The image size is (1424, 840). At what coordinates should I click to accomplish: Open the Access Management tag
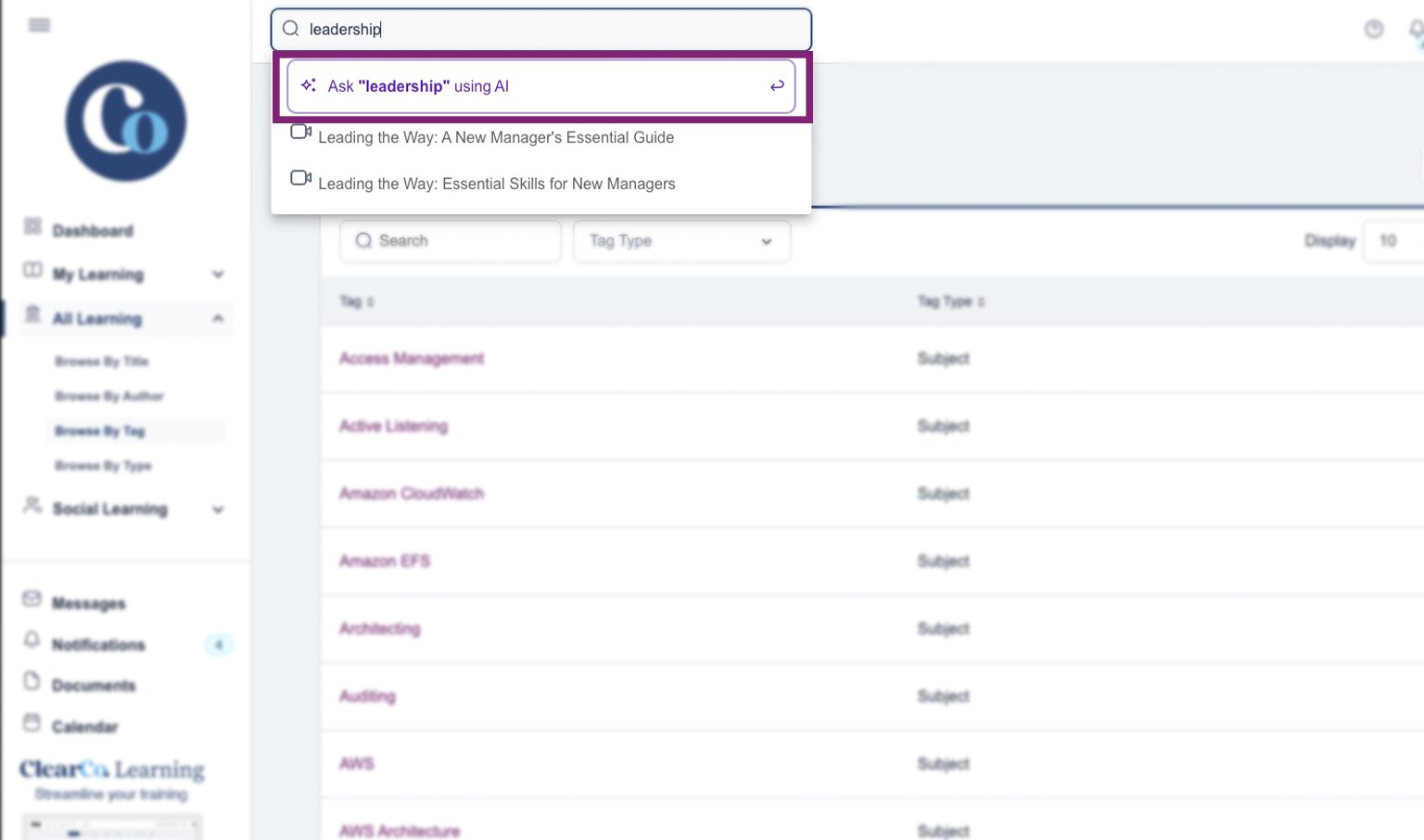(x=412, y=358)
